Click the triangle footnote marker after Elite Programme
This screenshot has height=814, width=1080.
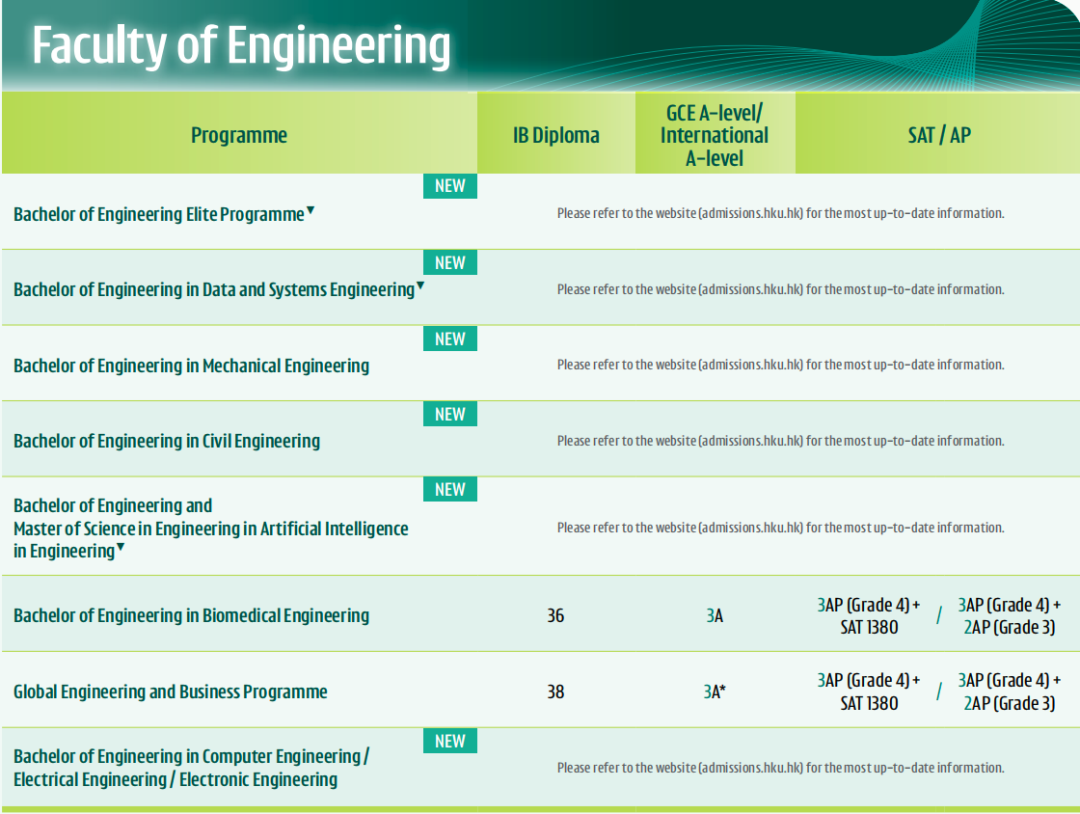[x=311, y=210]
